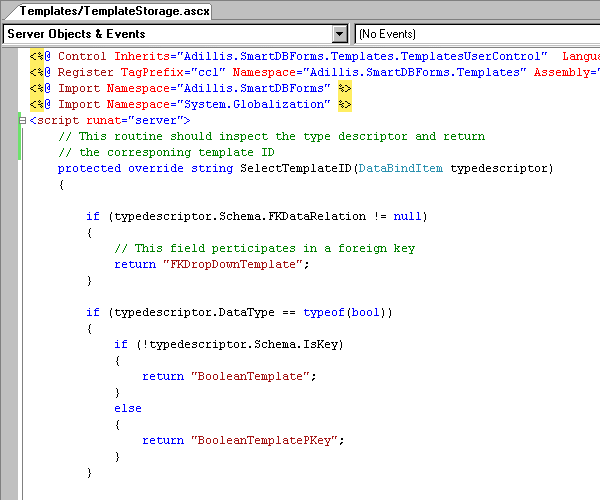
Task: Click Import Namespace="Adillis.SmartDBForms" line
Action: (x=191, y=88)
